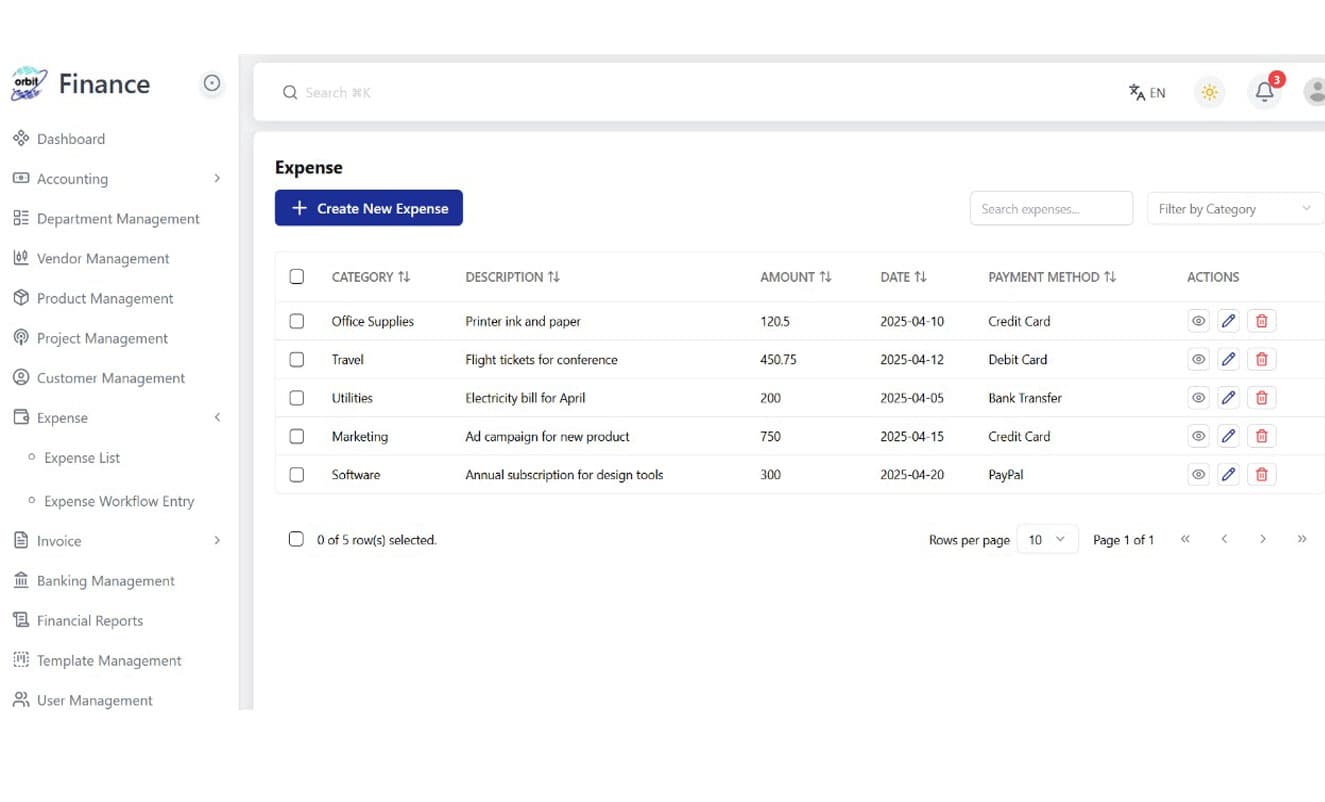Delete the Travel expense row
1325x802 pixels.
click(1262, 359)
